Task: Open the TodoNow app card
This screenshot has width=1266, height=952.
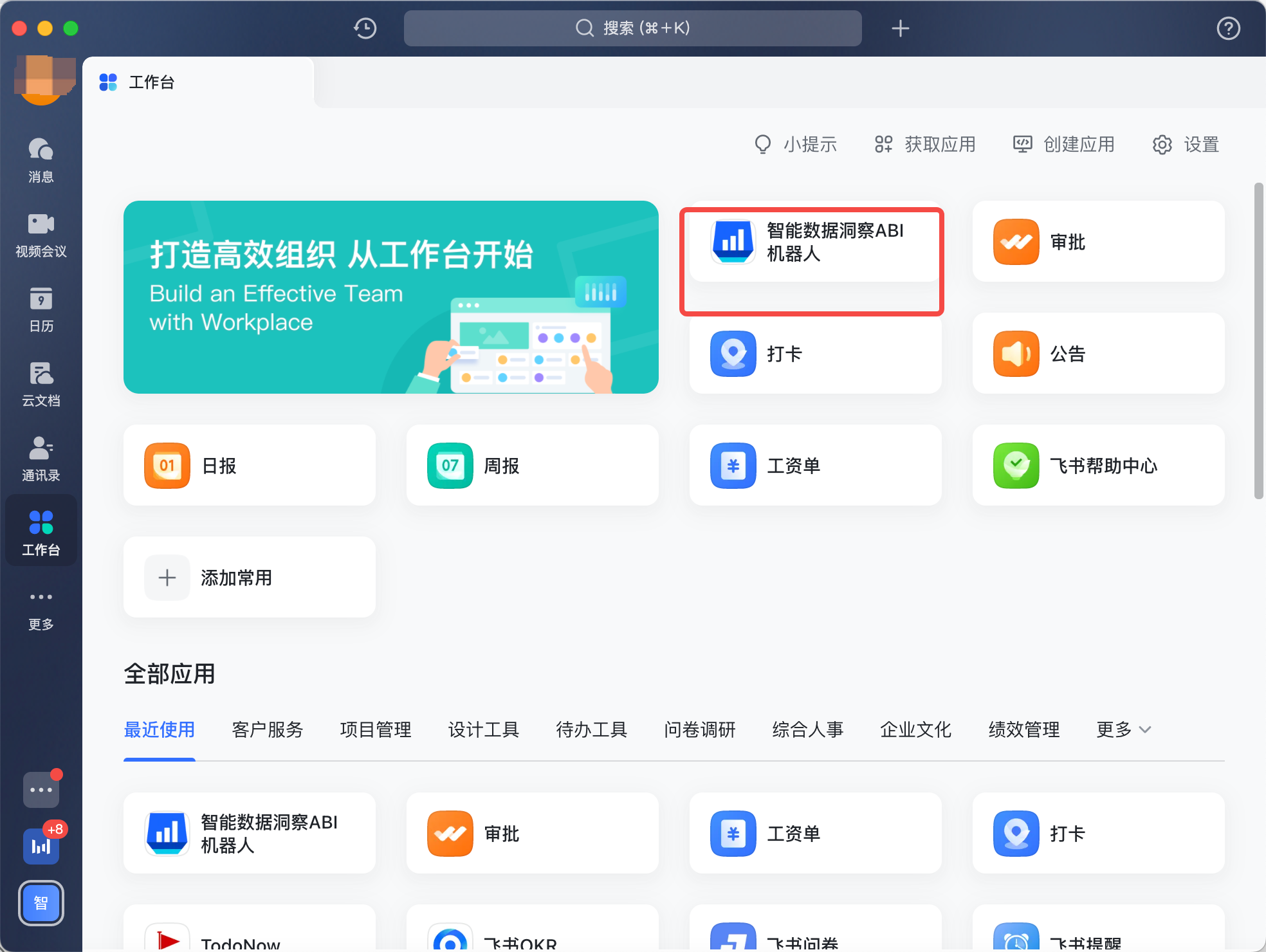Action: point(249,928)
